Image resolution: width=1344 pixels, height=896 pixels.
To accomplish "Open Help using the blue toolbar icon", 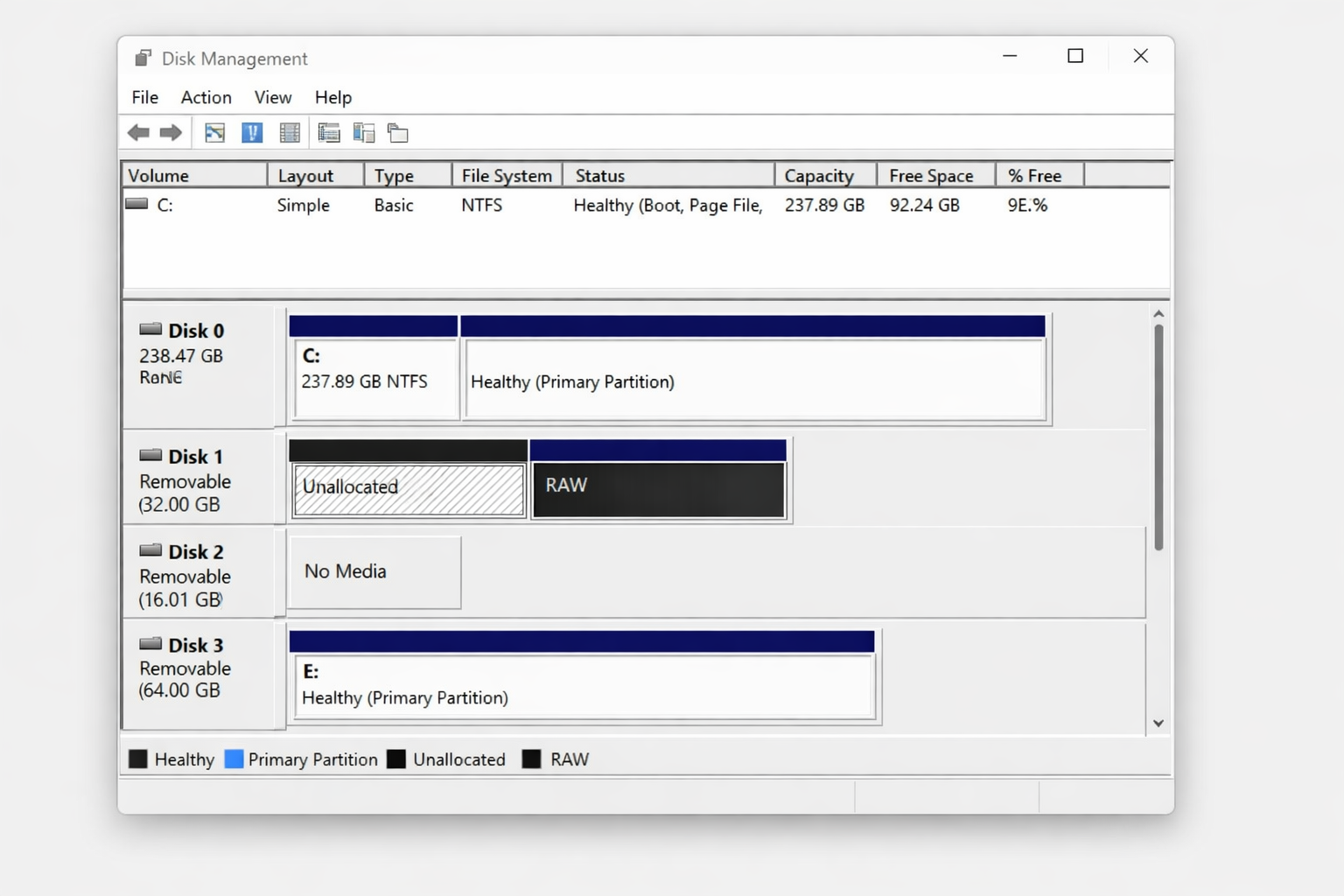I will coord(252,132).
